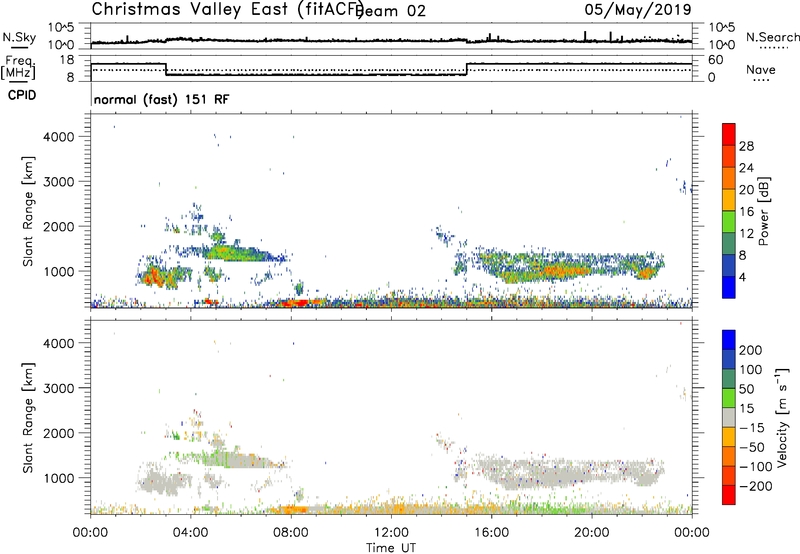Screen dimensions: 800x554
Task: Click the 'N.Search' legend label
Action: 773,37
